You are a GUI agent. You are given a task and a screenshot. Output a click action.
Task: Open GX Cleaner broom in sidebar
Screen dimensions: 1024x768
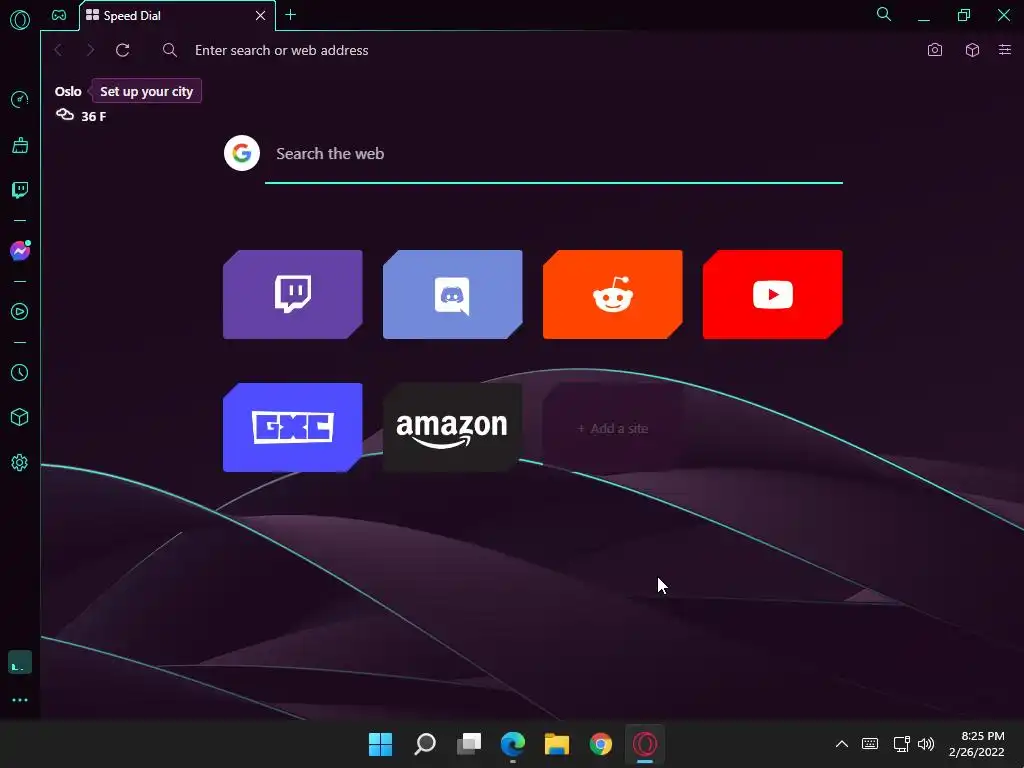click(x=20, y=145)
